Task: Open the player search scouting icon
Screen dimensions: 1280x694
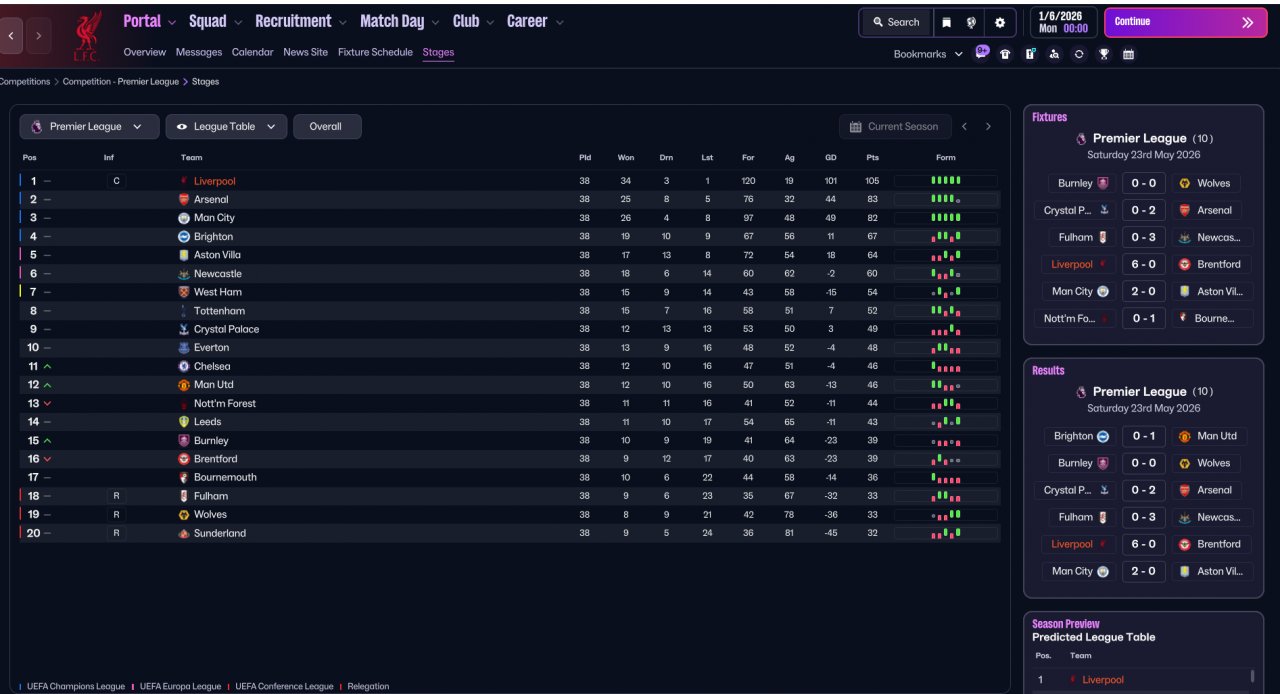Action: [x=1054, y=54]
